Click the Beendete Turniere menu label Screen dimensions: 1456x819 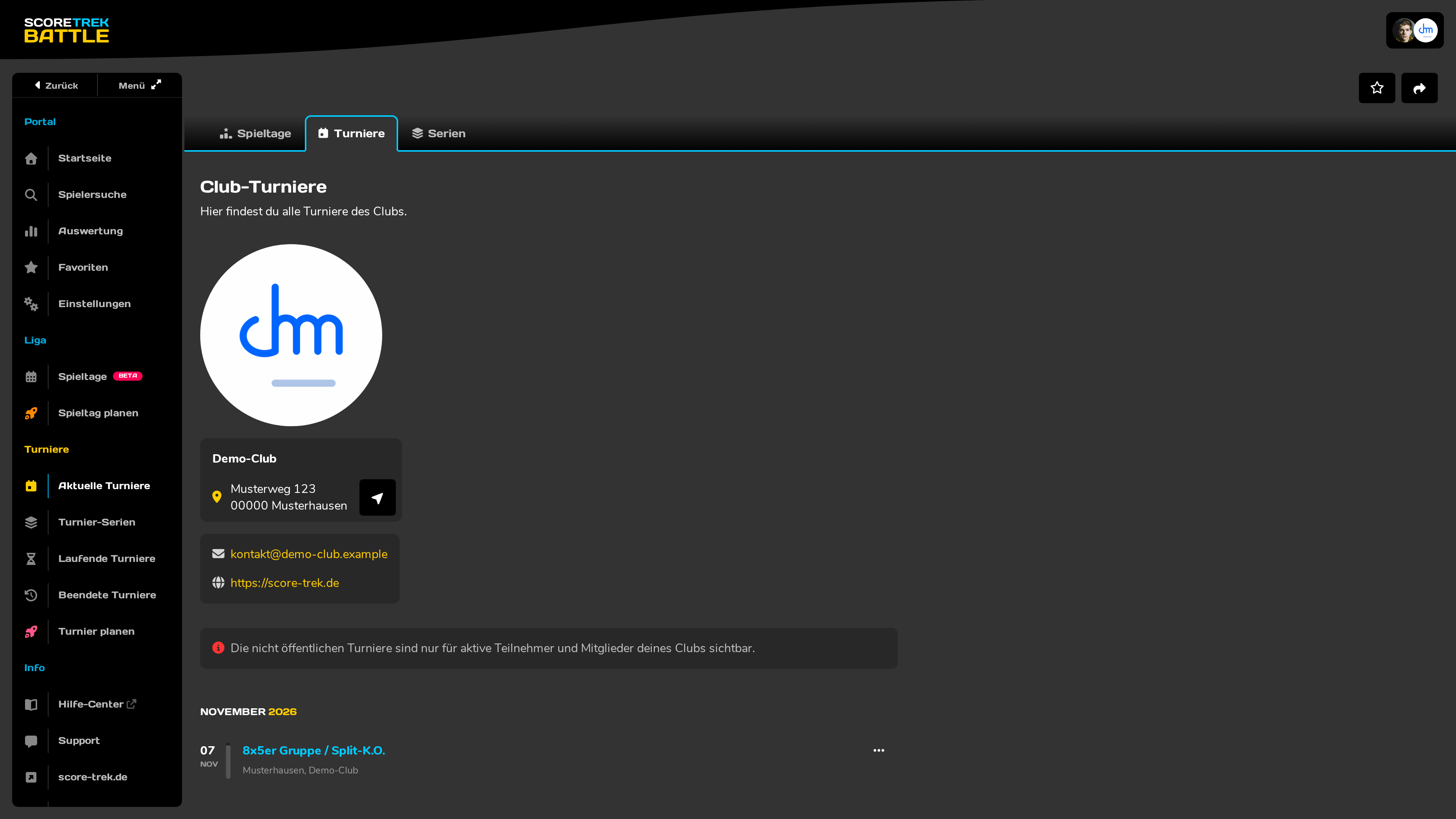click(x=107, y=595)
